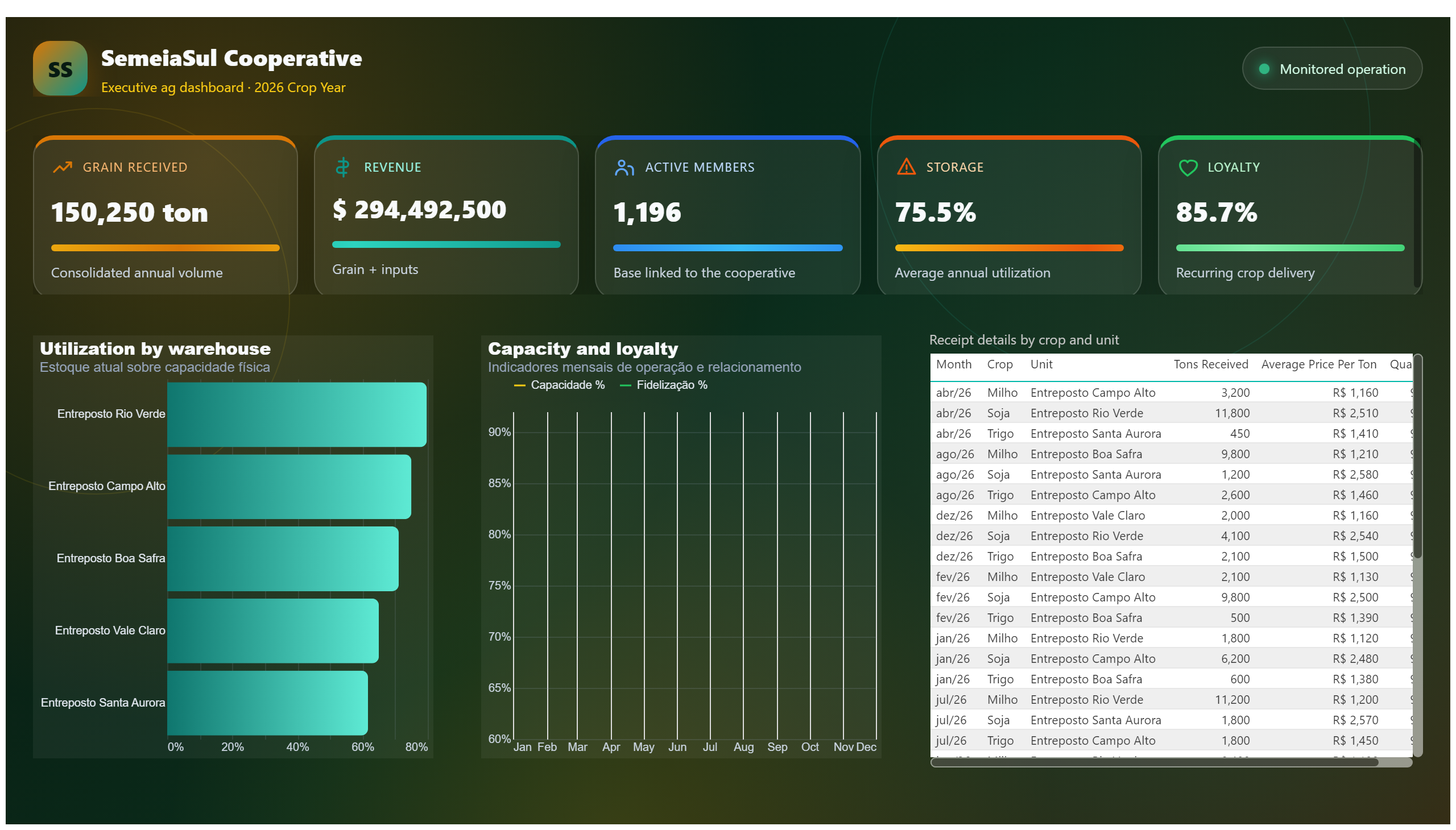The image size is (1456, 830).
Task: Click the Revenue currency symbol icon
Action: tap(342, 167)
